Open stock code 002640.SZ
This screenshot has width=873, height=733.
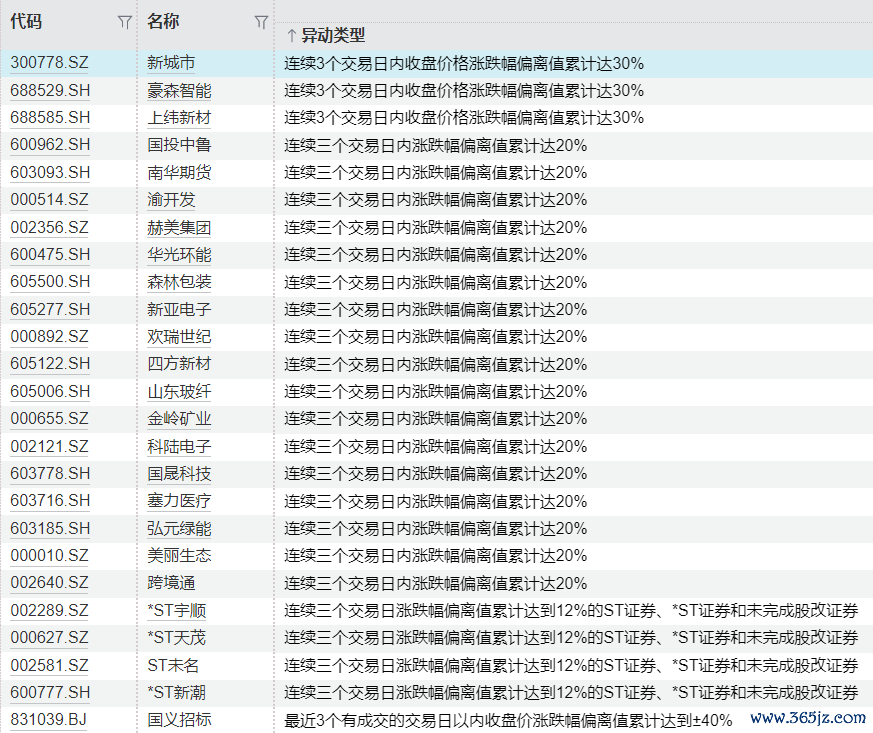(x=50, y=583)
